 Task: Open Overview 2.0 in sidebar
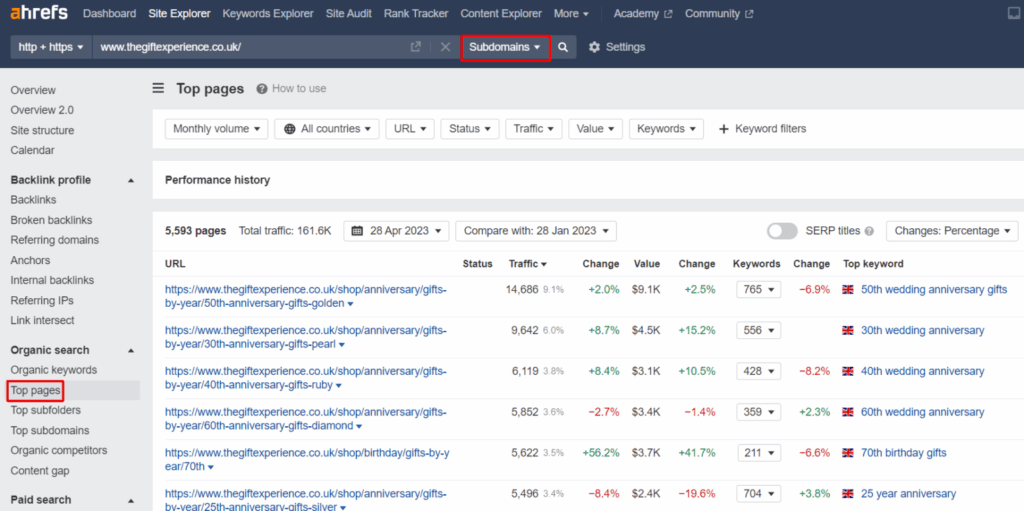[x=42, y=110]
